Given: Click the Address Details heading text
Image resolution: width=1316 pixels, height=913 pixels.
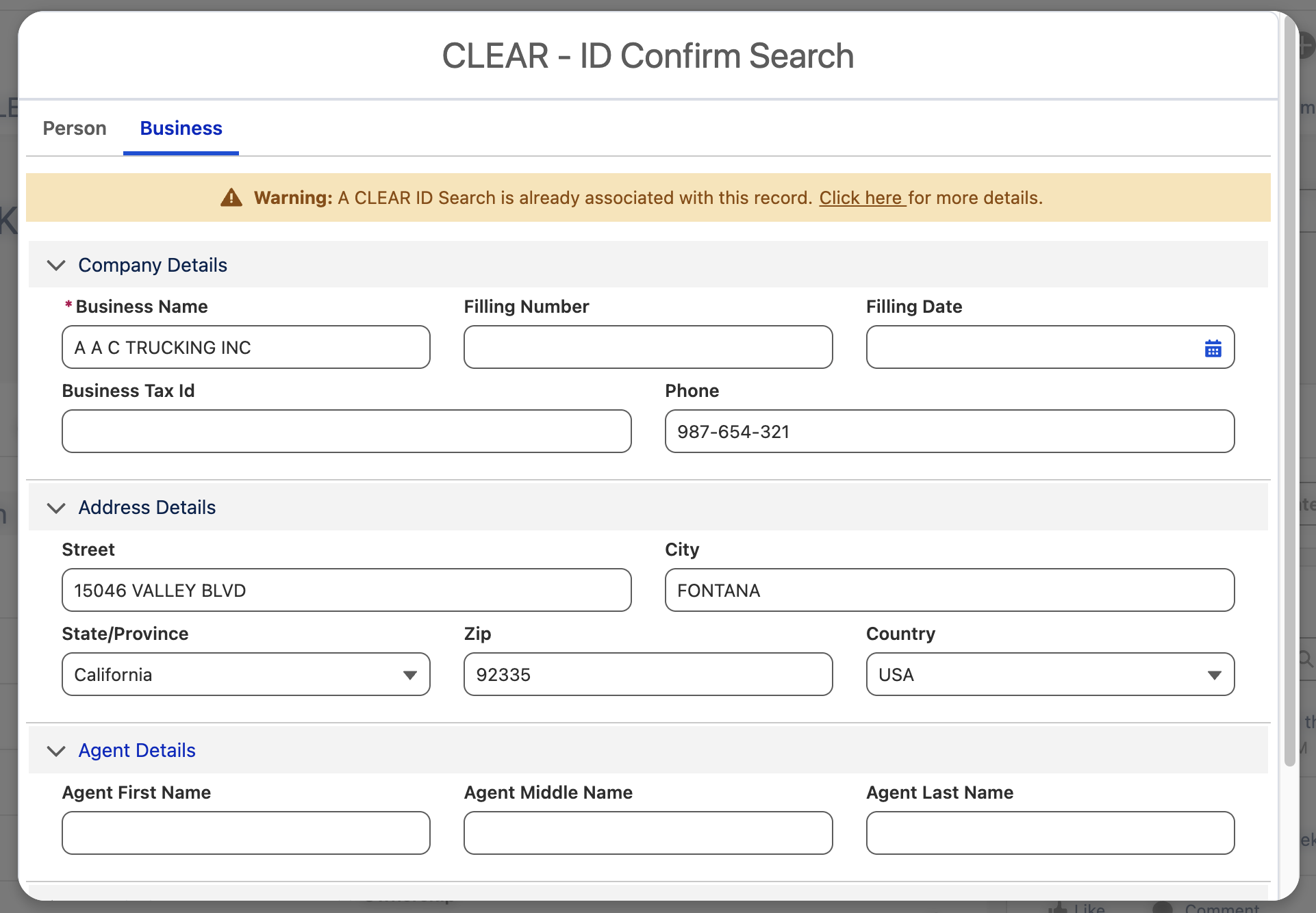Looking at the screenshot, I should click(x=147, y=507).
